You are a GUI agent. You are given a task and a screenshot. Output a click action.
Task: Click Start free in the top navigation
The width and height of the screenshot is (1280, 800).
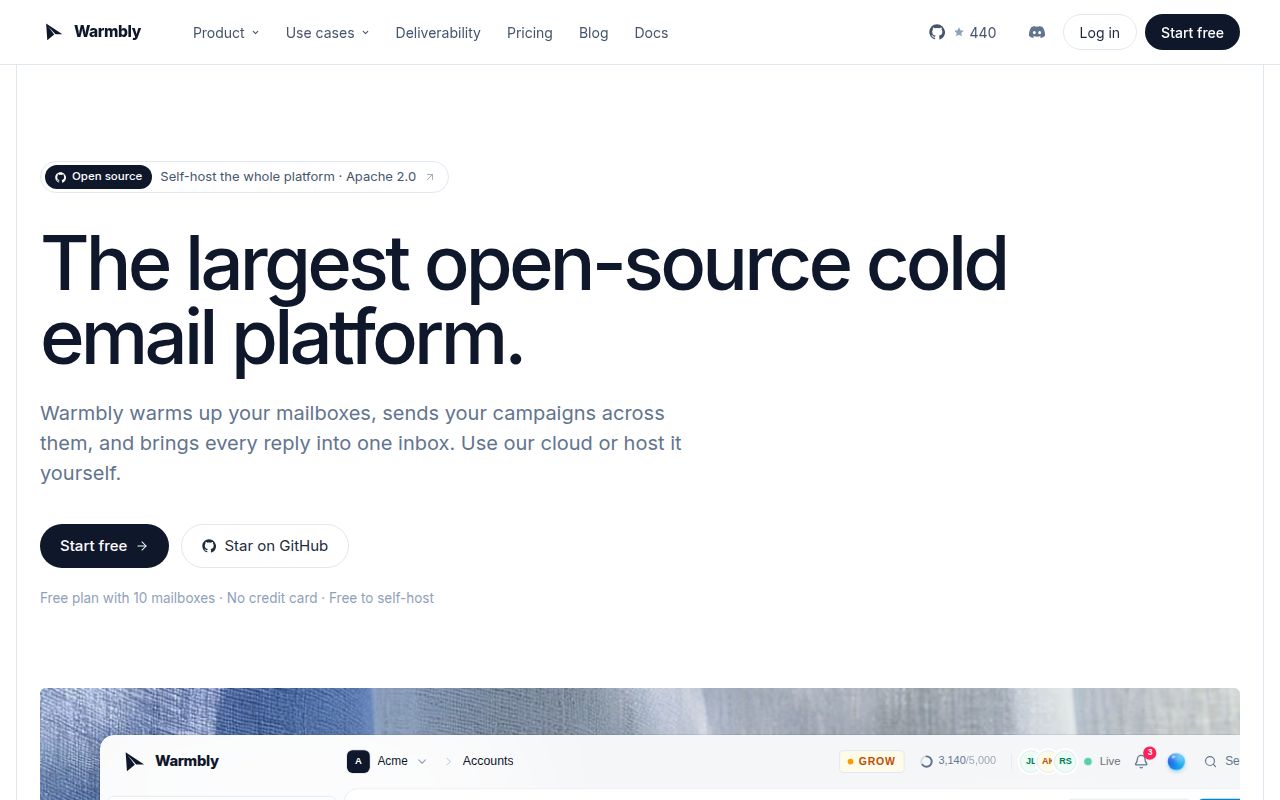1192,32
